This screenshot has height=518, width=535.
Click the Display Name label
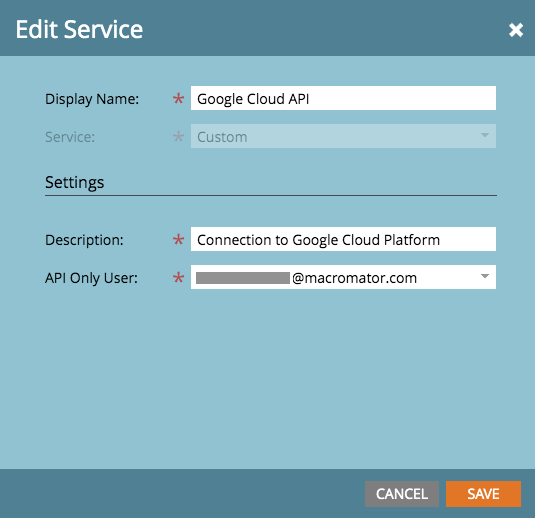click(92, 99)
